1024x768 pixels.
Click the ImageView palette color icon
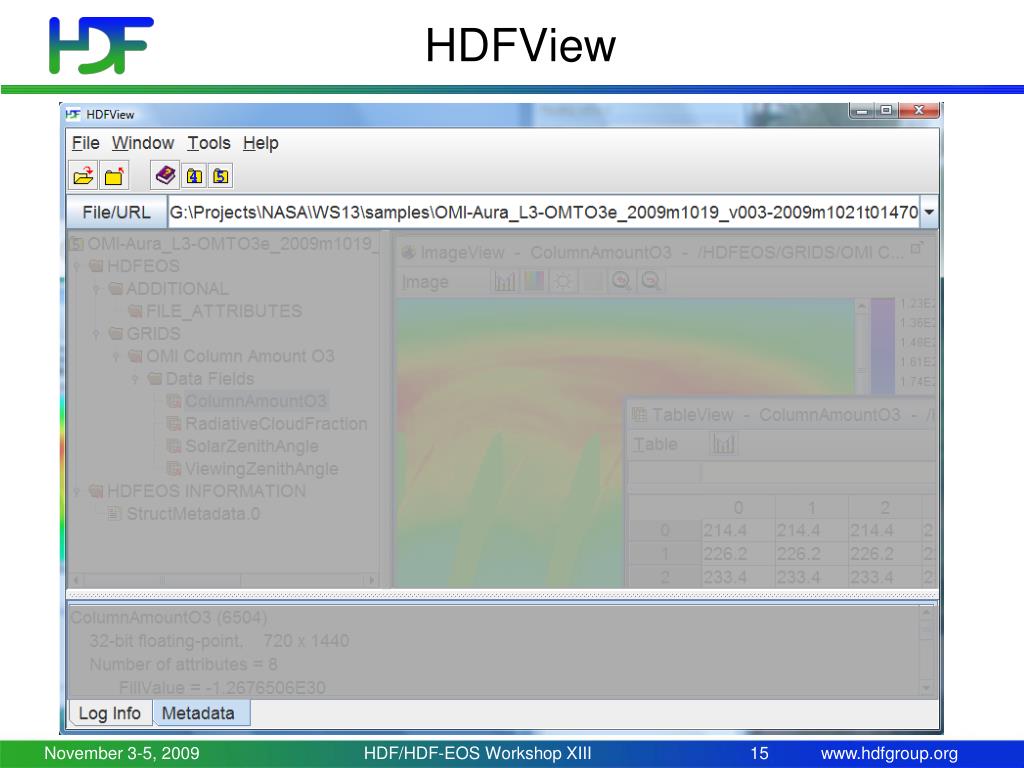coord(534,281)
